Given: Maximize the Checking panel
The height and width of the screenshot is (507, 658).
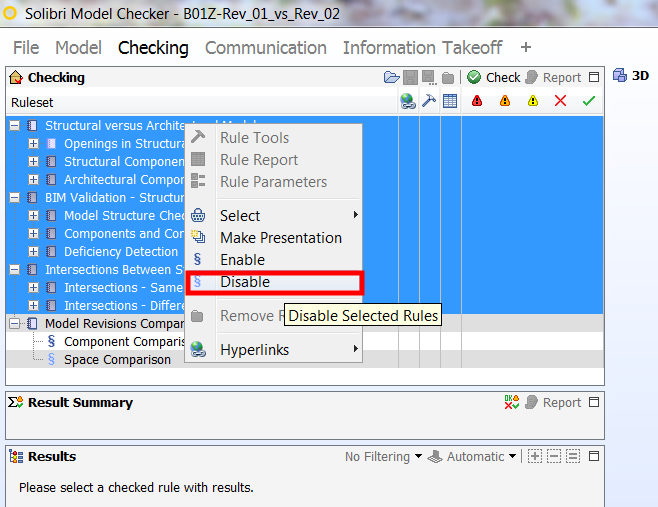Looking at the screenshot, I should point(594,77).
